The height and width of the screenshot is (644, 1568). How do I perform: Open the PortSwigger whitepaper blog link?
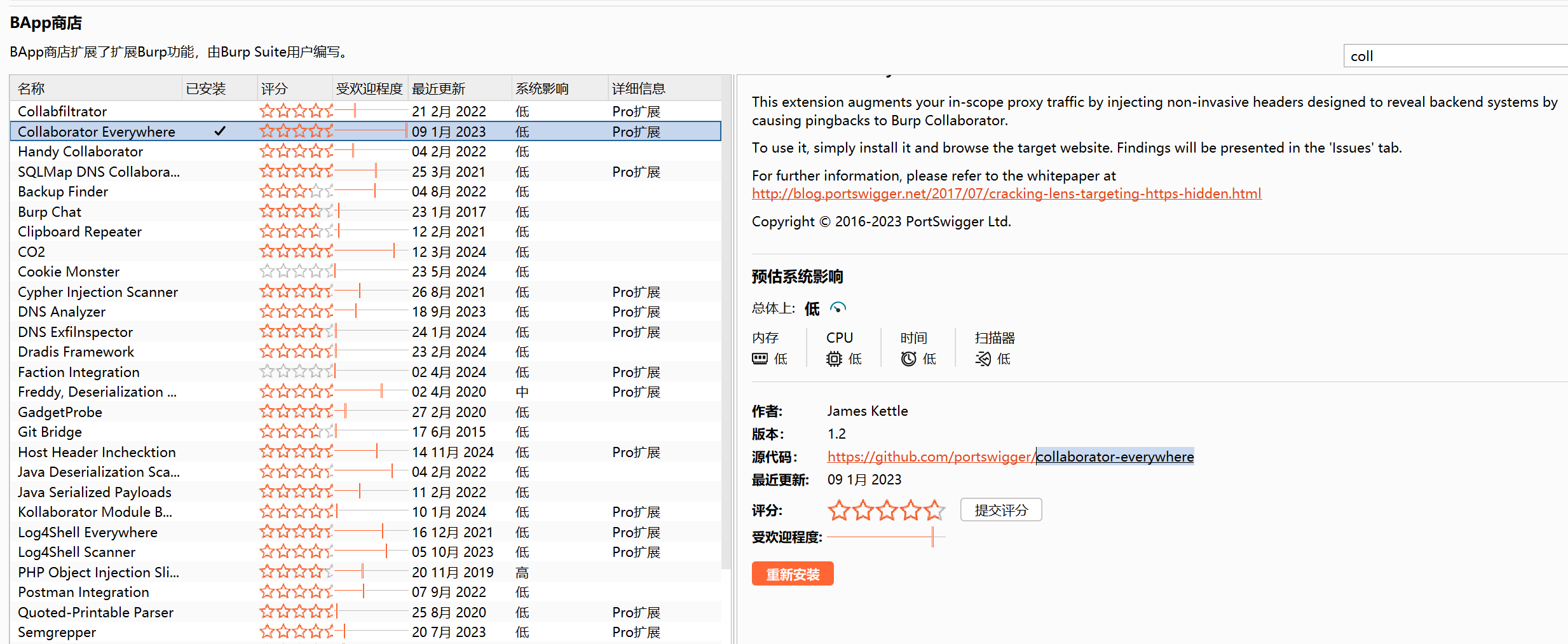click(x=1006, y=194)
